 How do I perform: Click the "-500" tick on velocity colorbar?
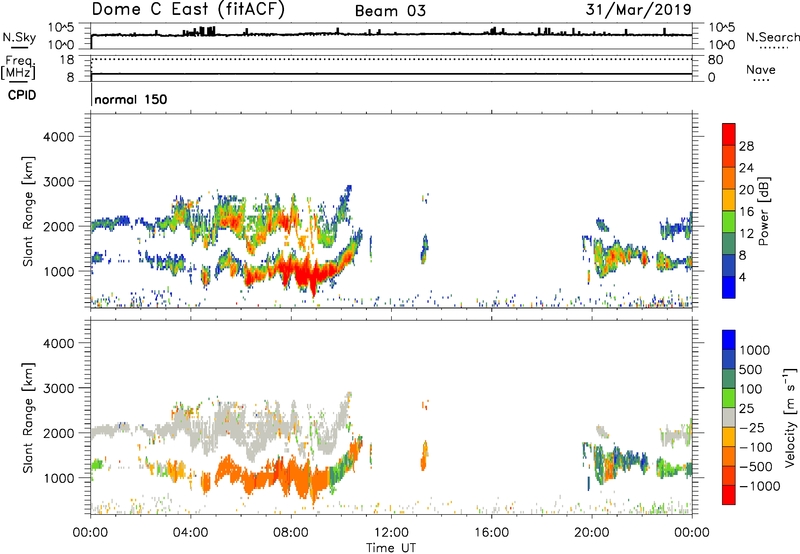coord(756,466)
